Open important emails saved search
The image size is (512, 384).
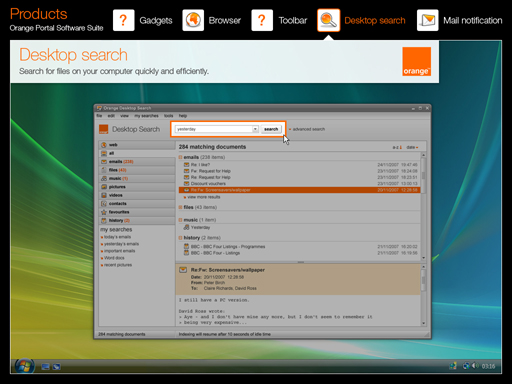coord(120,251)
